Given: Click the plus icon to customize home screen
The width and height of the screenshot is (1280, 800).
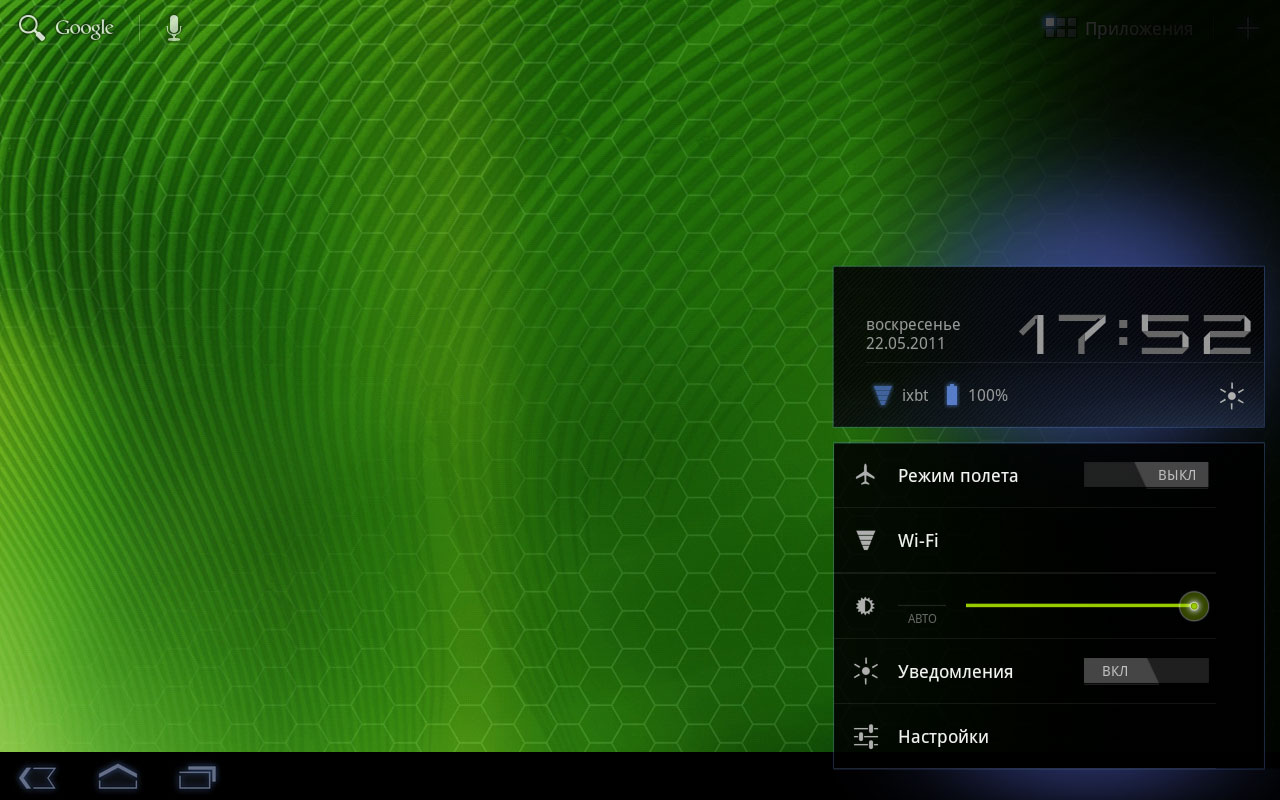Looking at the screenshot, I should 1247,28.
